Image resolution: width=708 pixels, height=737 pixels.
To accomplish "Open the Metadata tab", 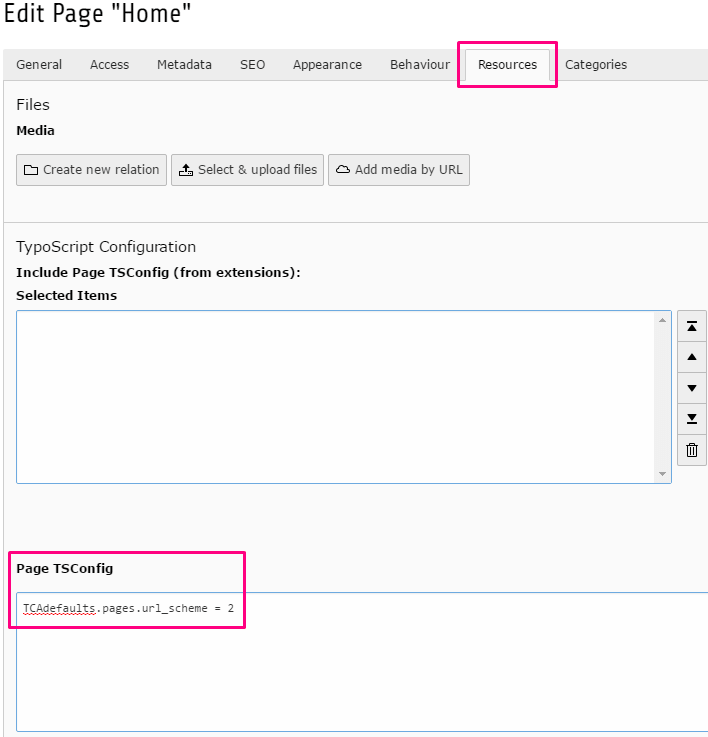I will pos(184,65).
